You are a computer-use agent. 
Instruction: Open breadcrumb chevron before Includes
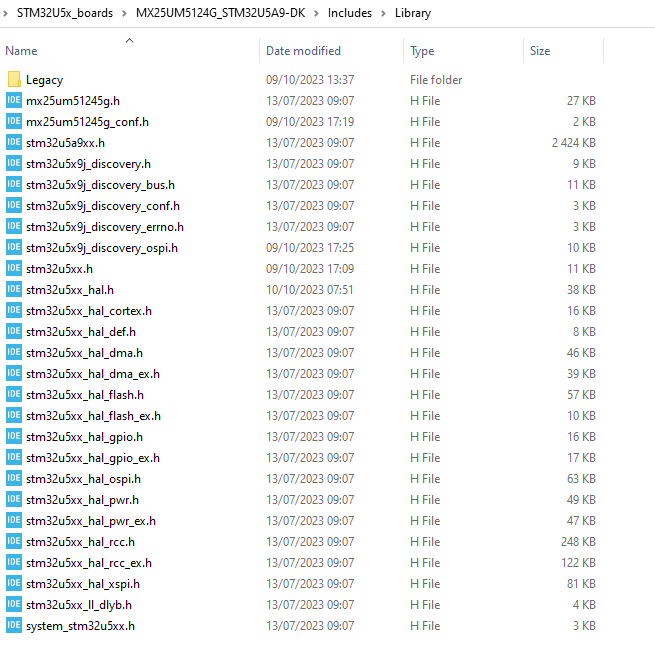[x=317, y=13]
